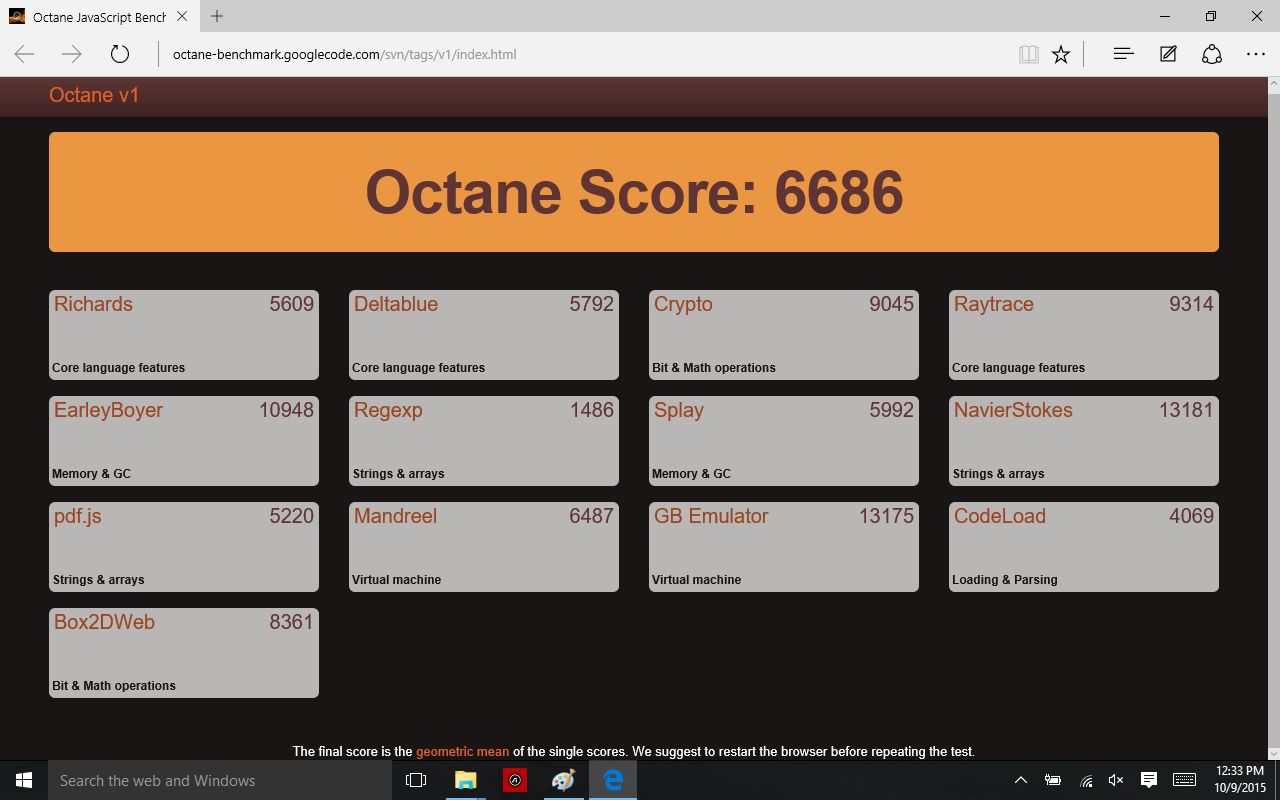Screen dimensions: 1280x800
Task: Open the touch keyboard icon
Action: point(1185,780)
